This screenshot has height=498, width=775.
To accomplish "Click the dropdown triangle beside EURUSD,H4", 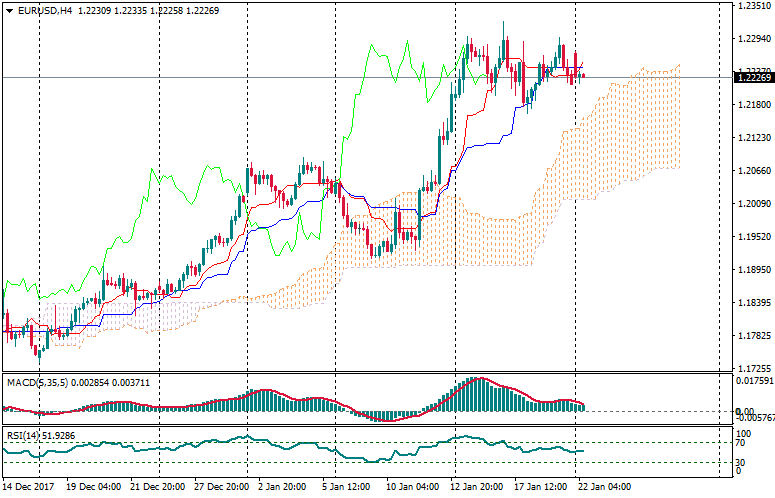I will coord(9,10).
